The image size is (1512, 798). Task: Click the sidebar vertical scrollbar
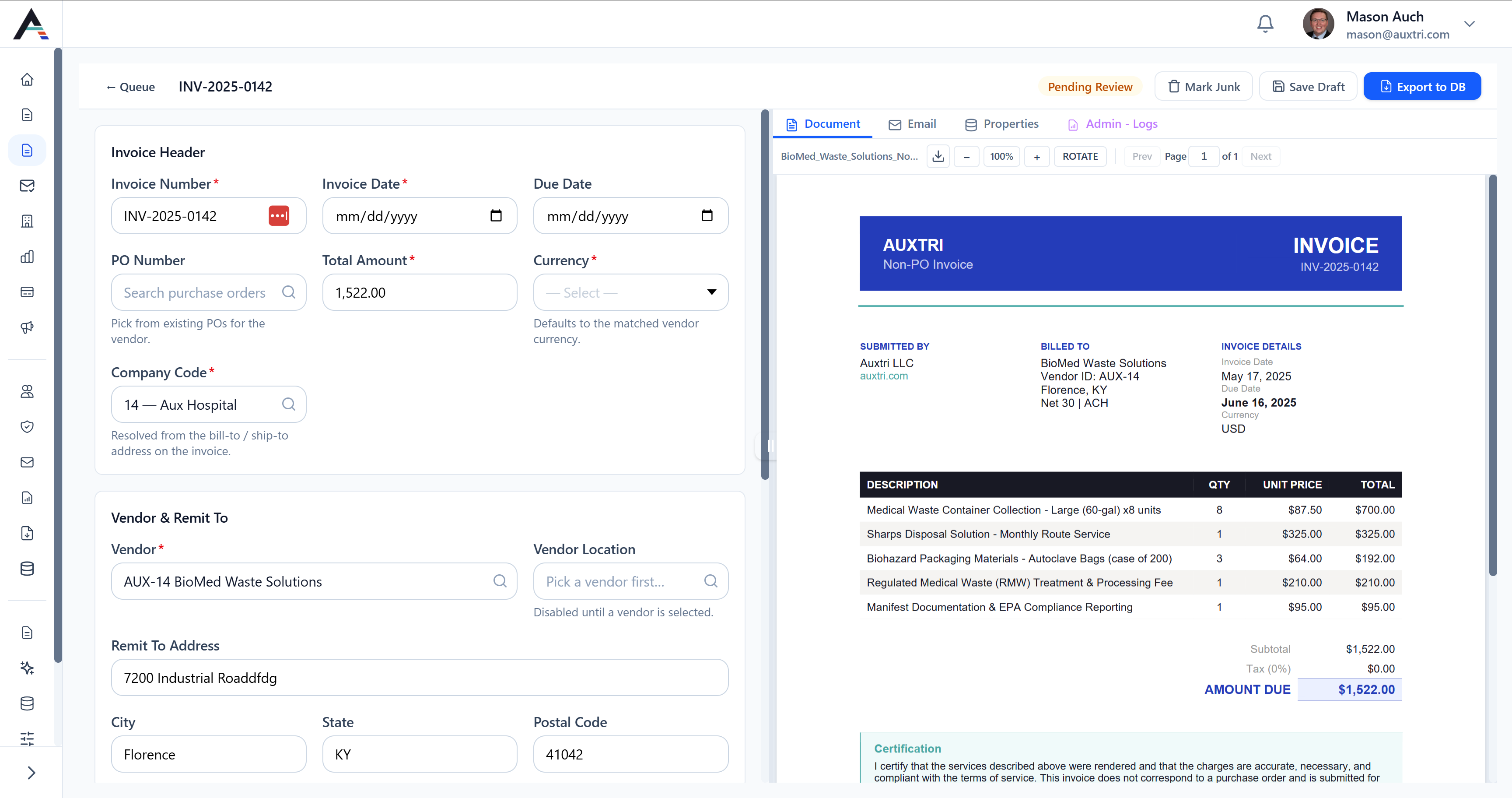[x=58, y=355]
